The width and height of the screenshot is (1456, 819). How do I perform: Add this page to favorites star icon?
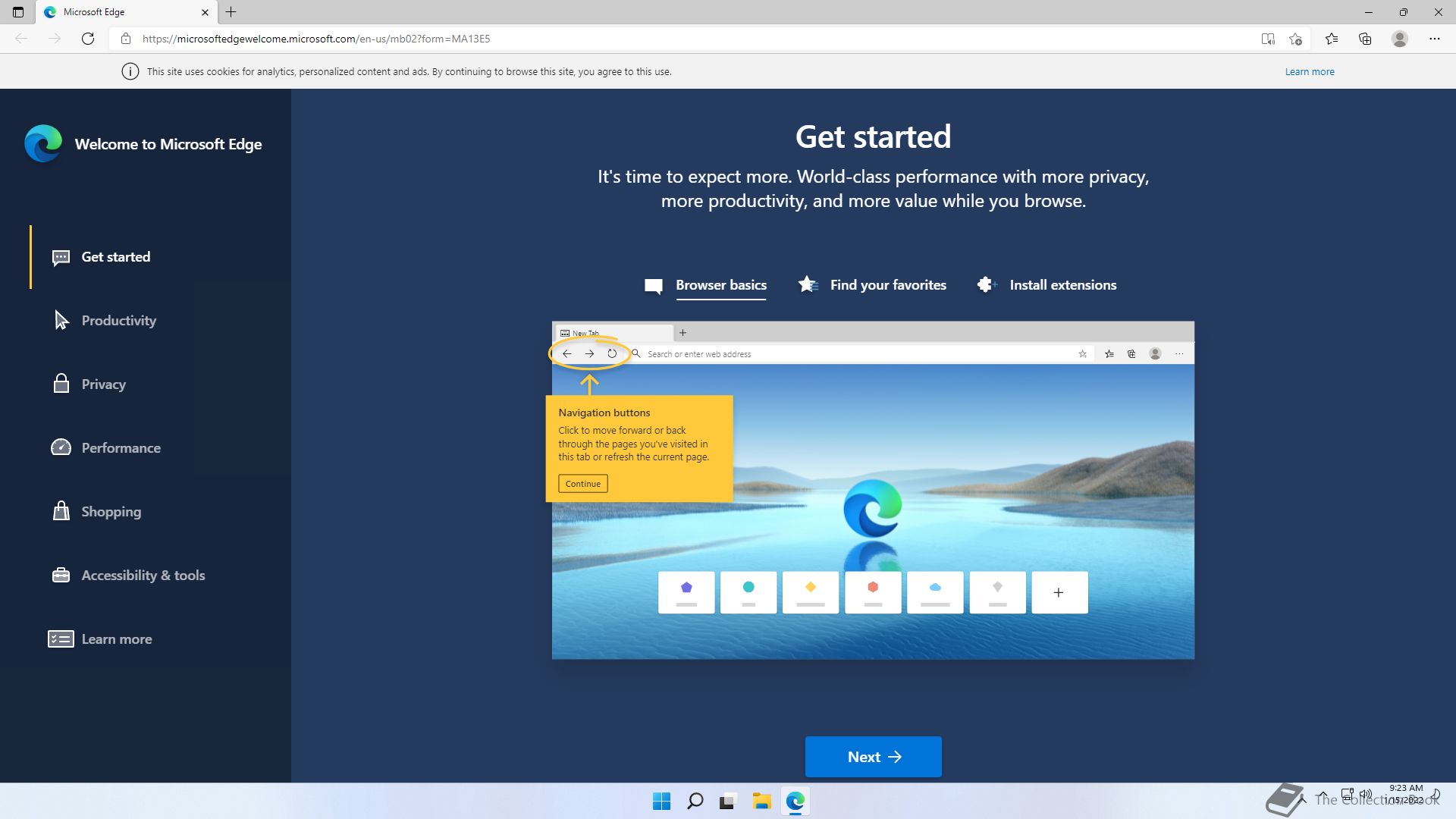1295,39
